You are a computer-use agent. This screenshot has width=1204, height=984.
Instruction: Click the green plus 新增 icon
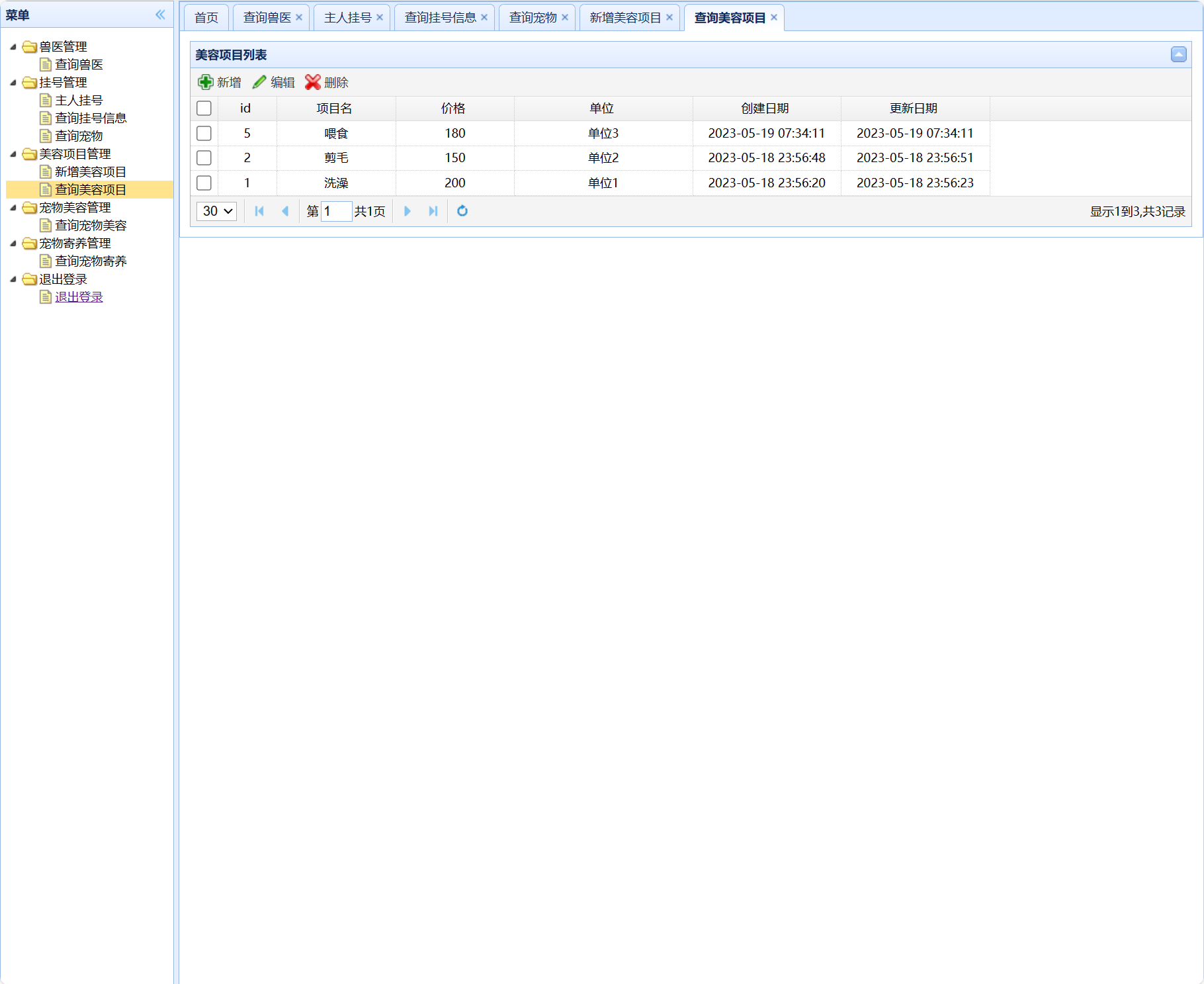coord(206,82)
